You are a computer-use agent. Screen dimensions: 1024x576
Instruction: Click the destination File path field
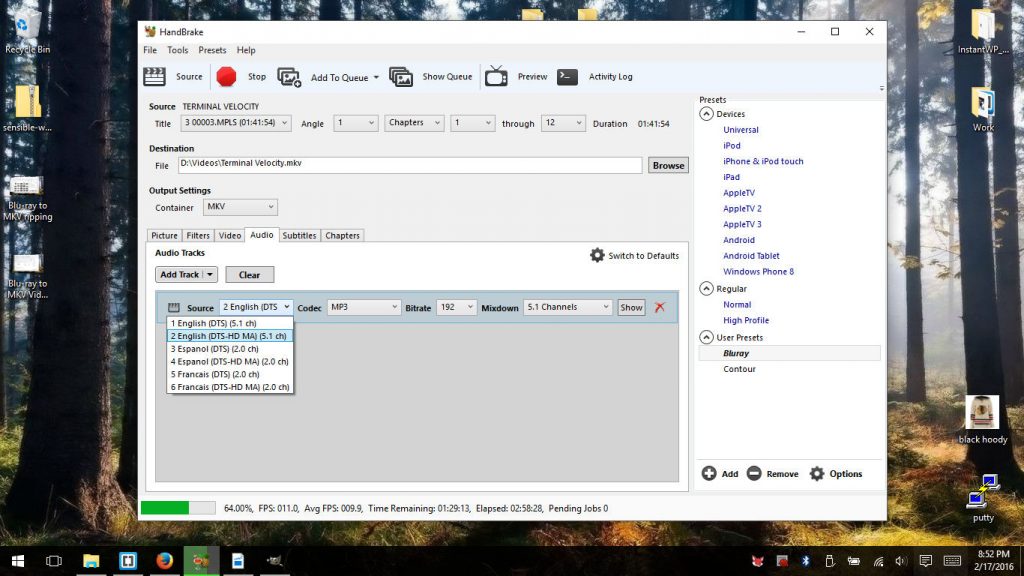pos(410,165)
